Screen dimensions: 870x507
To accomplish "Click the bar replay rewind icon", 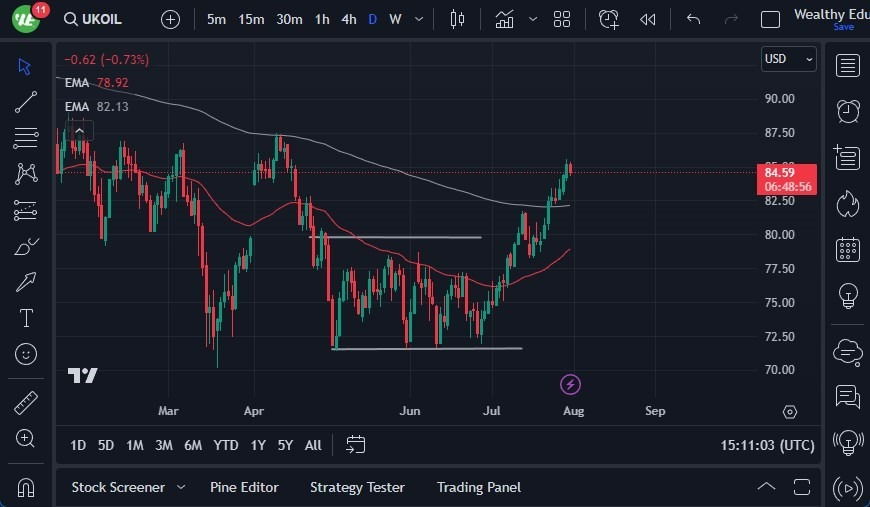I will (x=648, y=19).
